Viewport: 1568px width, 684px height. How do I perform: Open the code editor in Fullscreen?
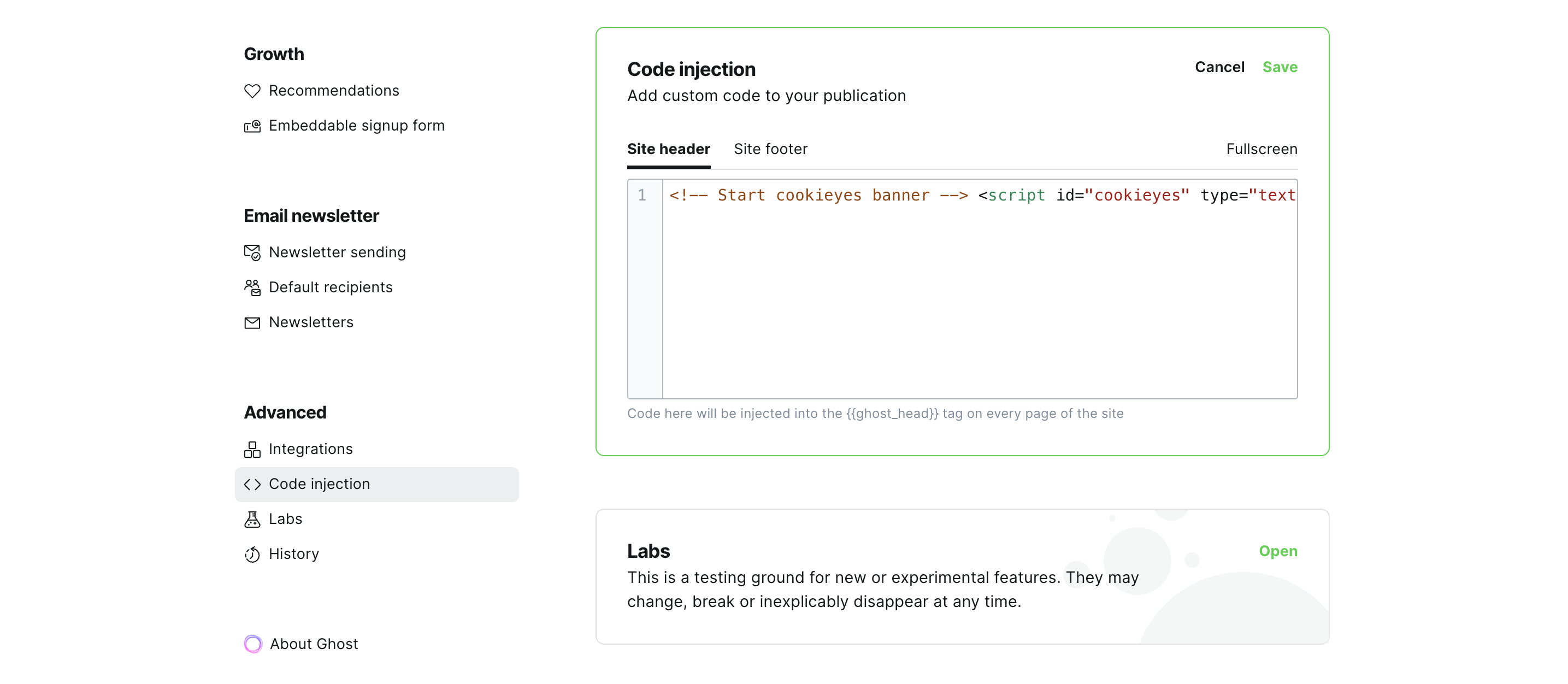[1261, 149]
